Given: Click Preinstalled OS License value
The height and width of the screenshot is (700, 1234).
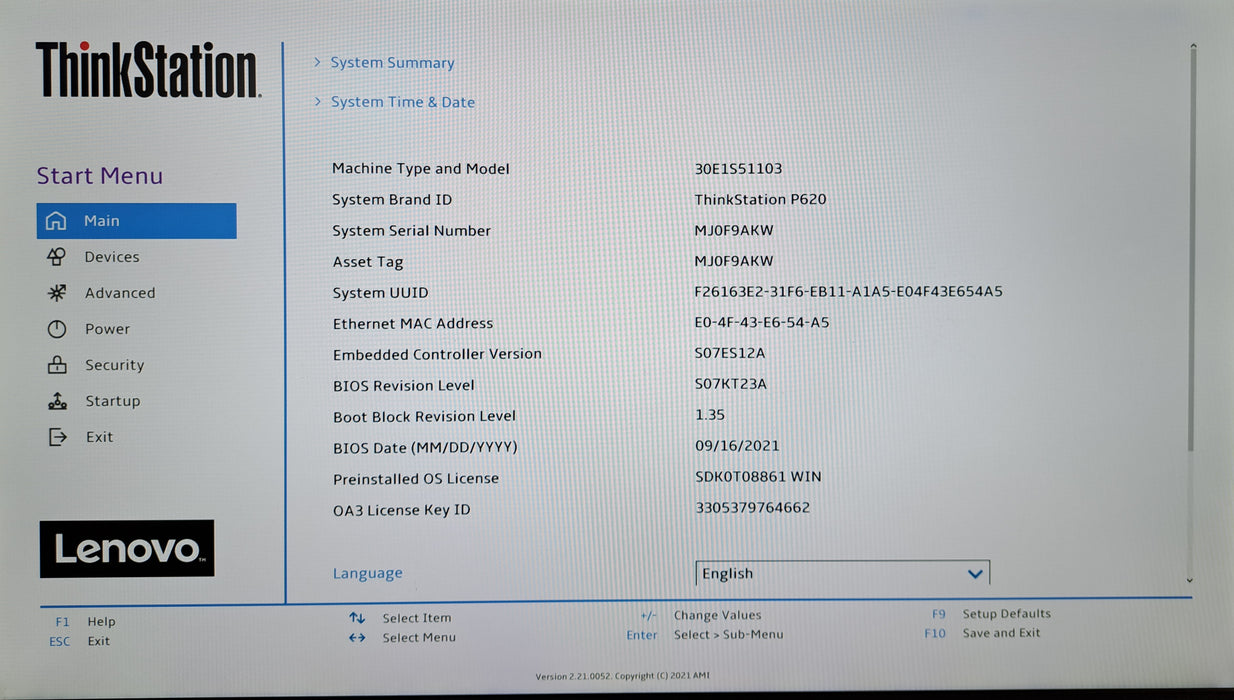Looking at the screenshot, I should point(758,477).
